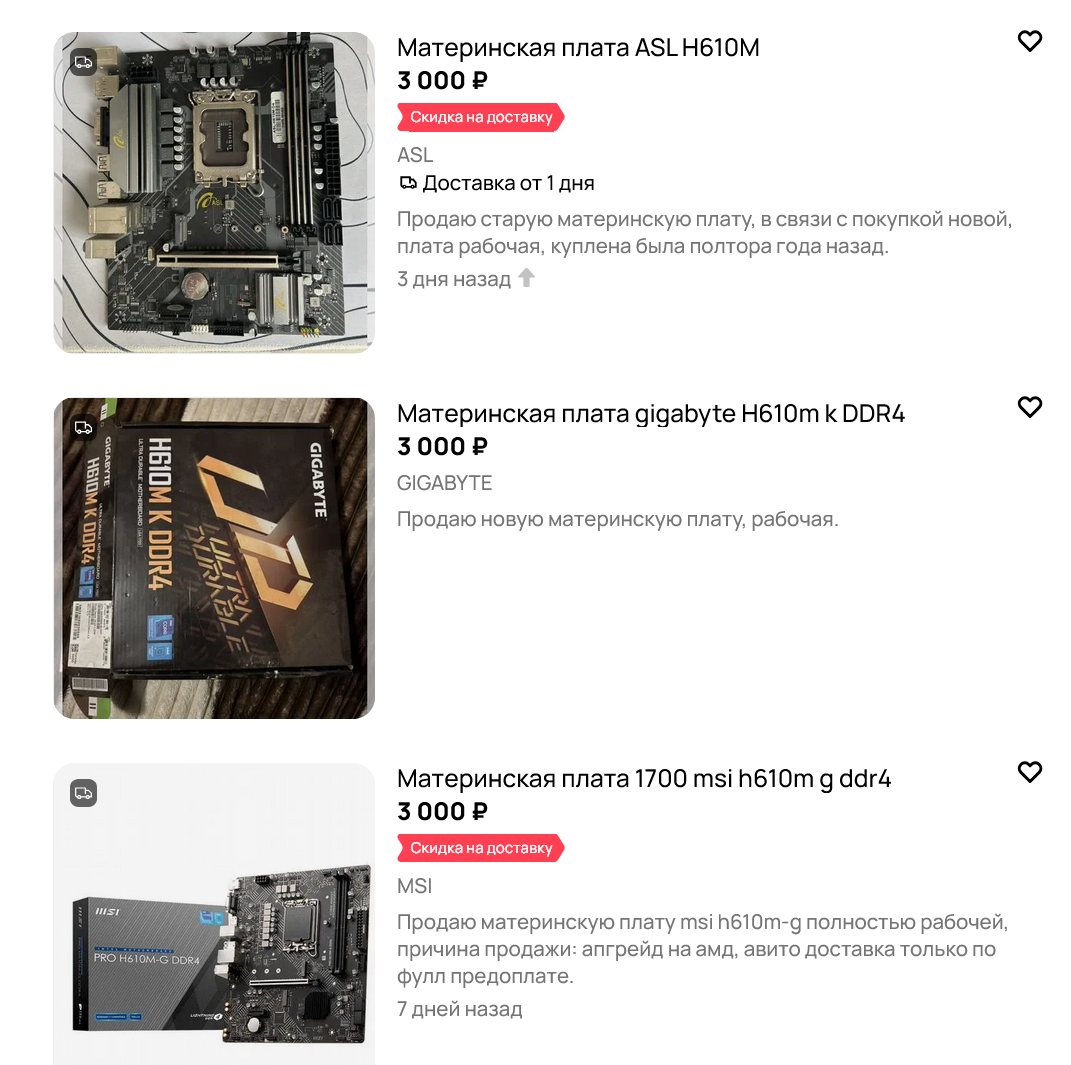The image size is (1071, 1065).
Task: Open Материнская плата ASL H610M title link
Action: (x=578, y=48)
